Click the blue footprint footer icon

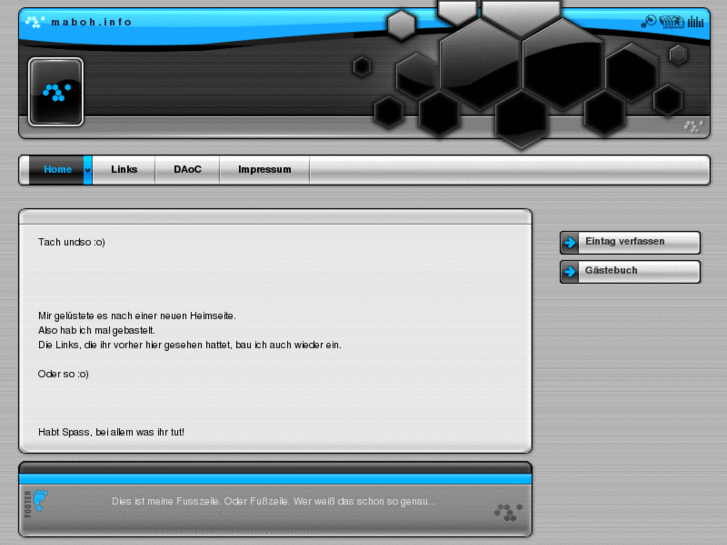click(x=40, y=500)
